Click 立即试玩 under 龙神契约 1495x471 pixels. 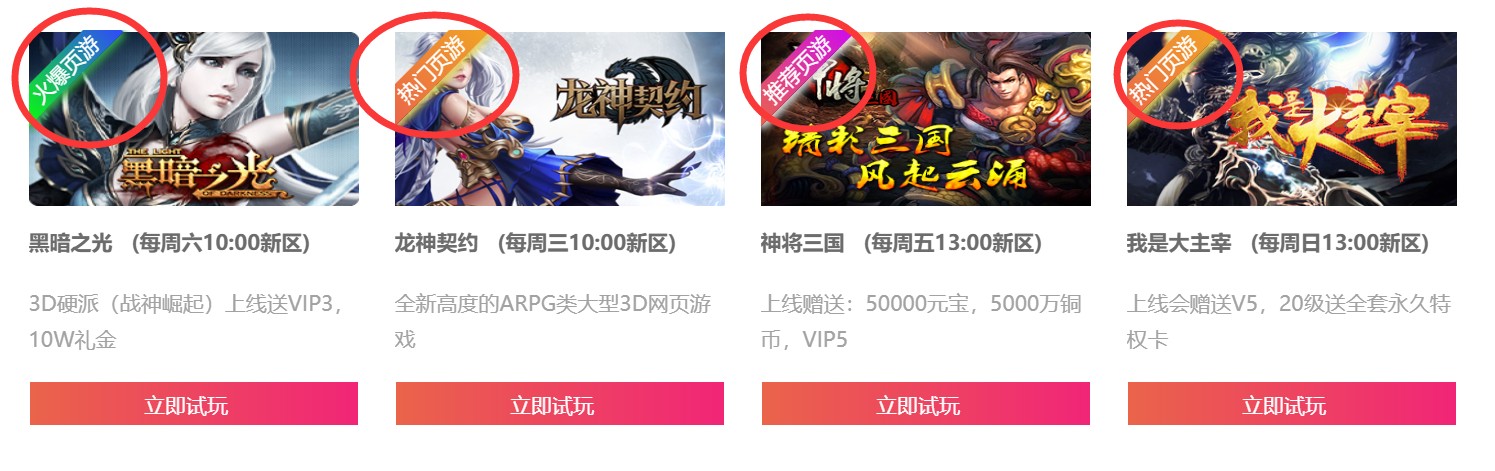coord(560,404)
